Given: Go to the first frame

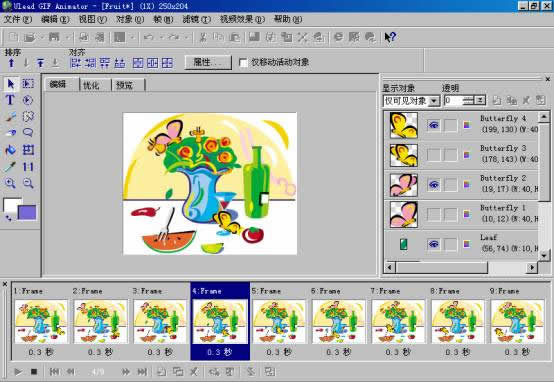Looking at the screenshot, I should click(54, 372).
